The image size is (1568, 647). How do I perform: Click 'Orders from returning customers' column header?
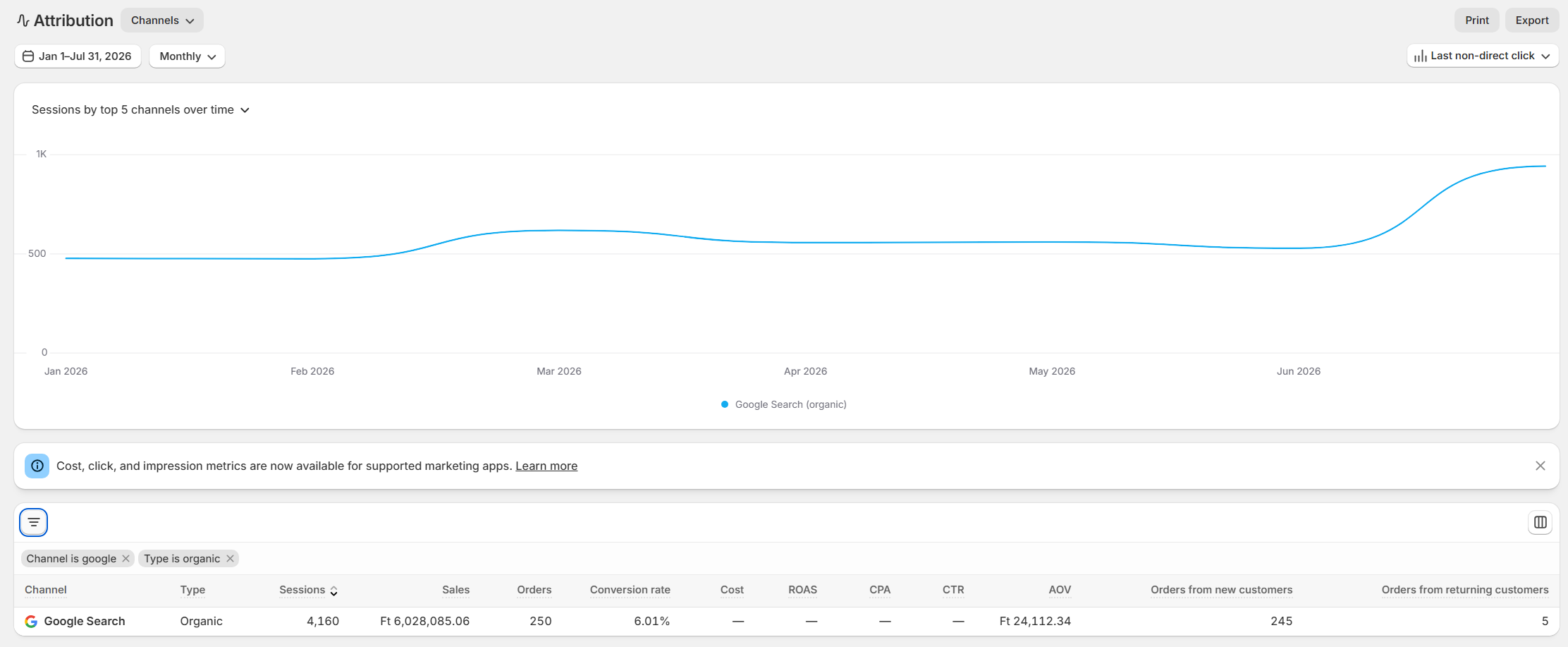(1465, 590)
